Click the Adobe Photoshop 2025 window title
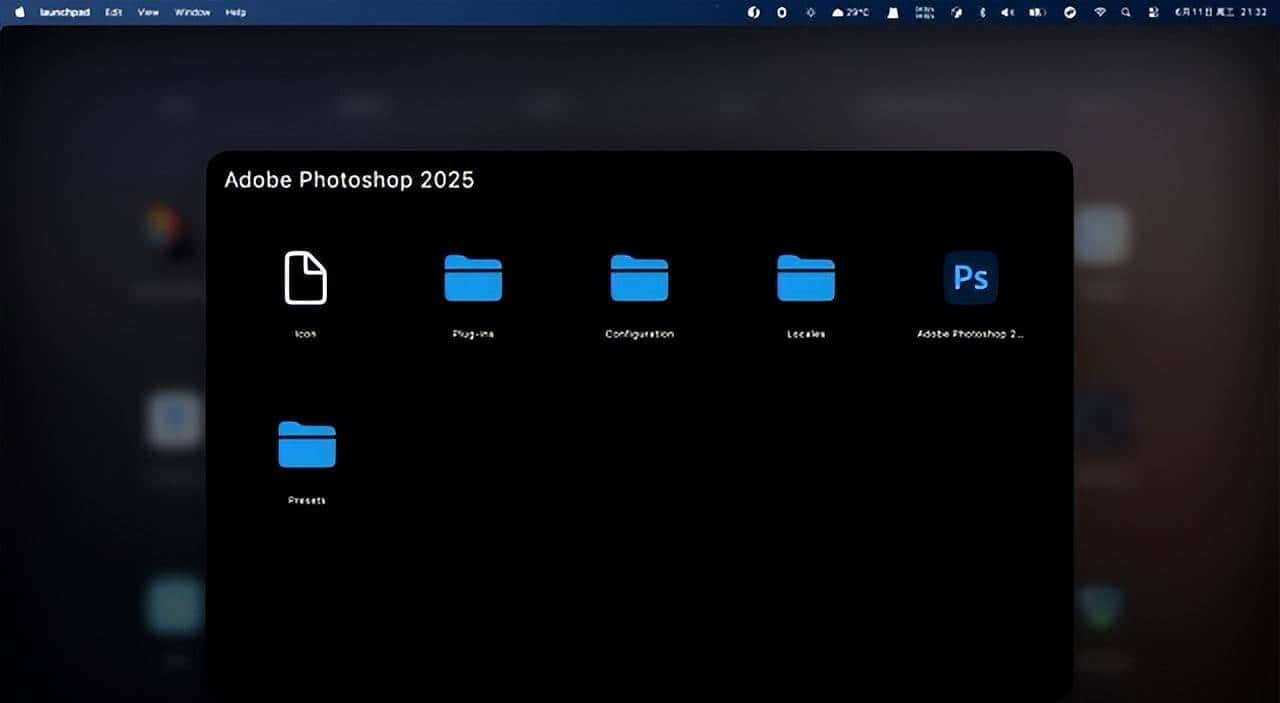This screenshot has height=703, width=1280. point(349,180)
